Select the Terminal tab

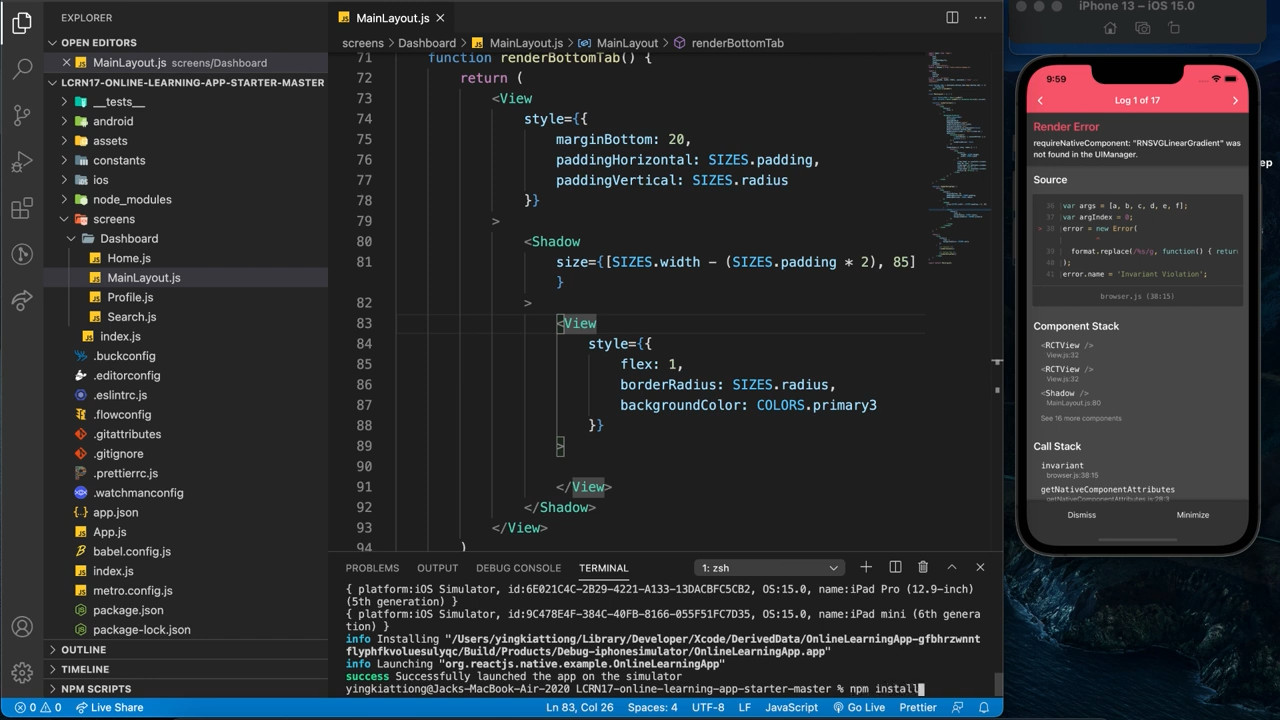point(603,568)
